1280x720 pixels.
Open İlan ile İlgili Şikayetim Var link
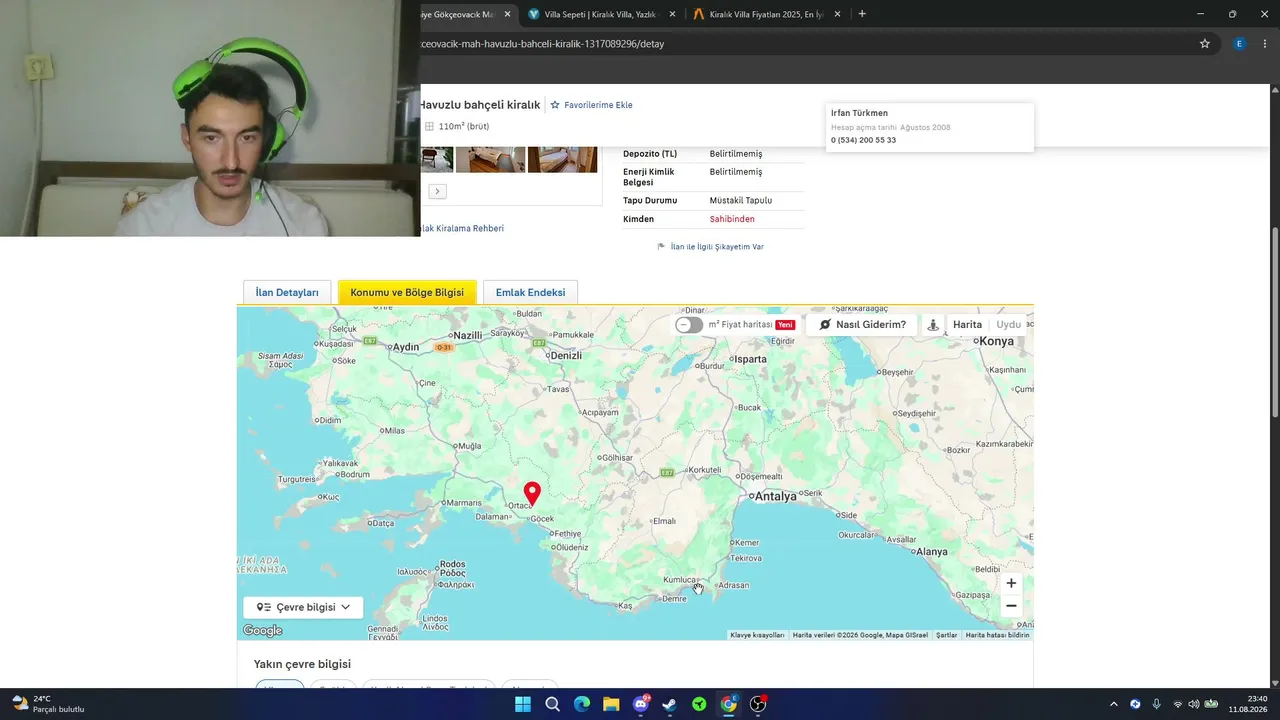tap(717, 246)
